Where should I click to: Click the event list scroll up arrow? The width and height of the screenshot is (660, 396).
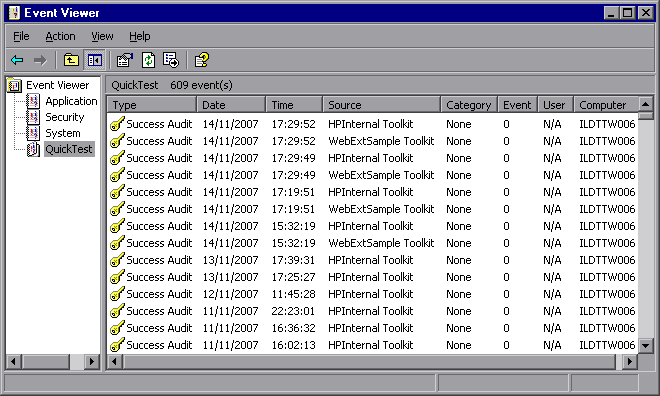[645, 104]
